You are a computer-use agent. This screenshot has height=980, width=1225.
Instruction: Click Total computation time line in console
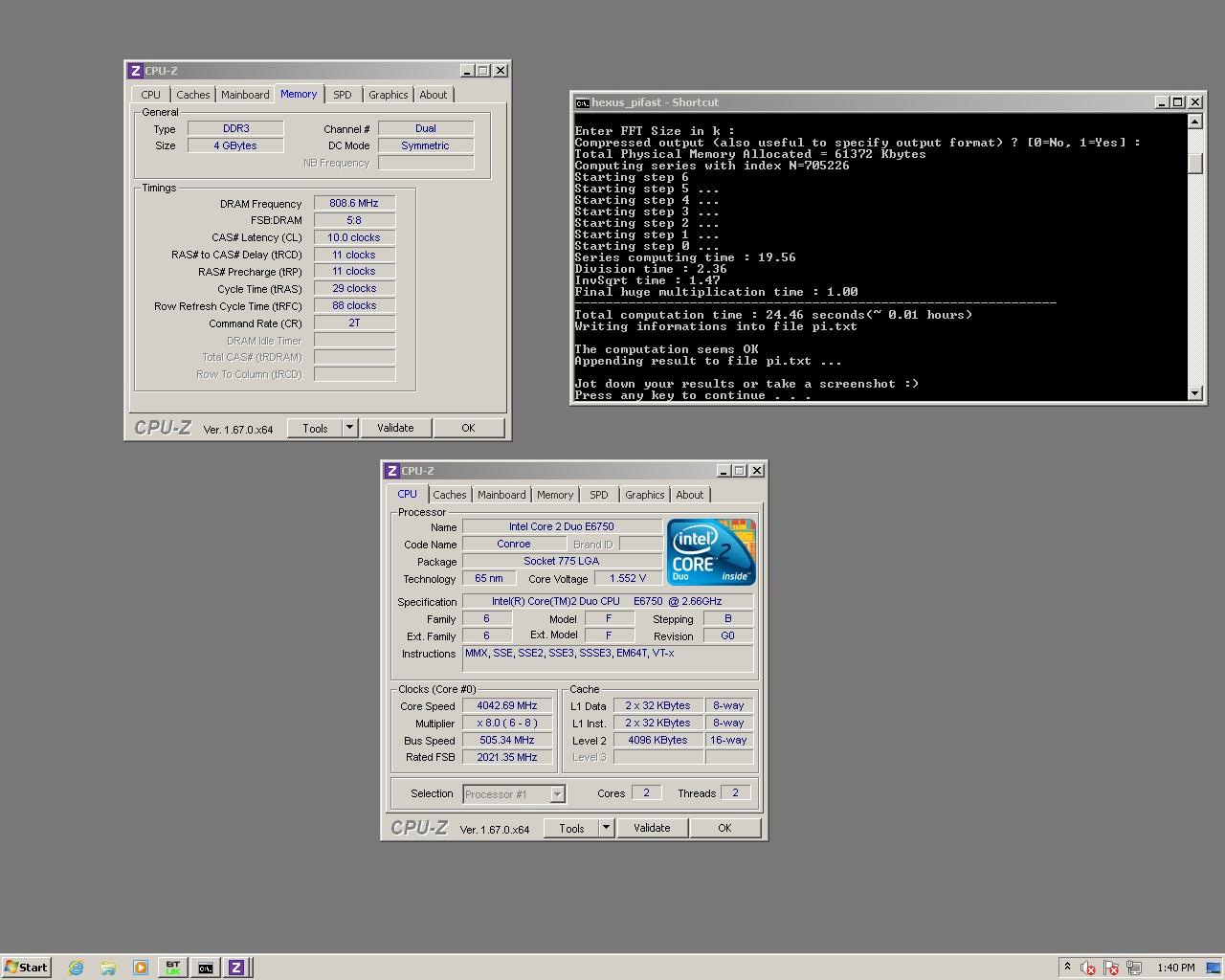[773, 315]
